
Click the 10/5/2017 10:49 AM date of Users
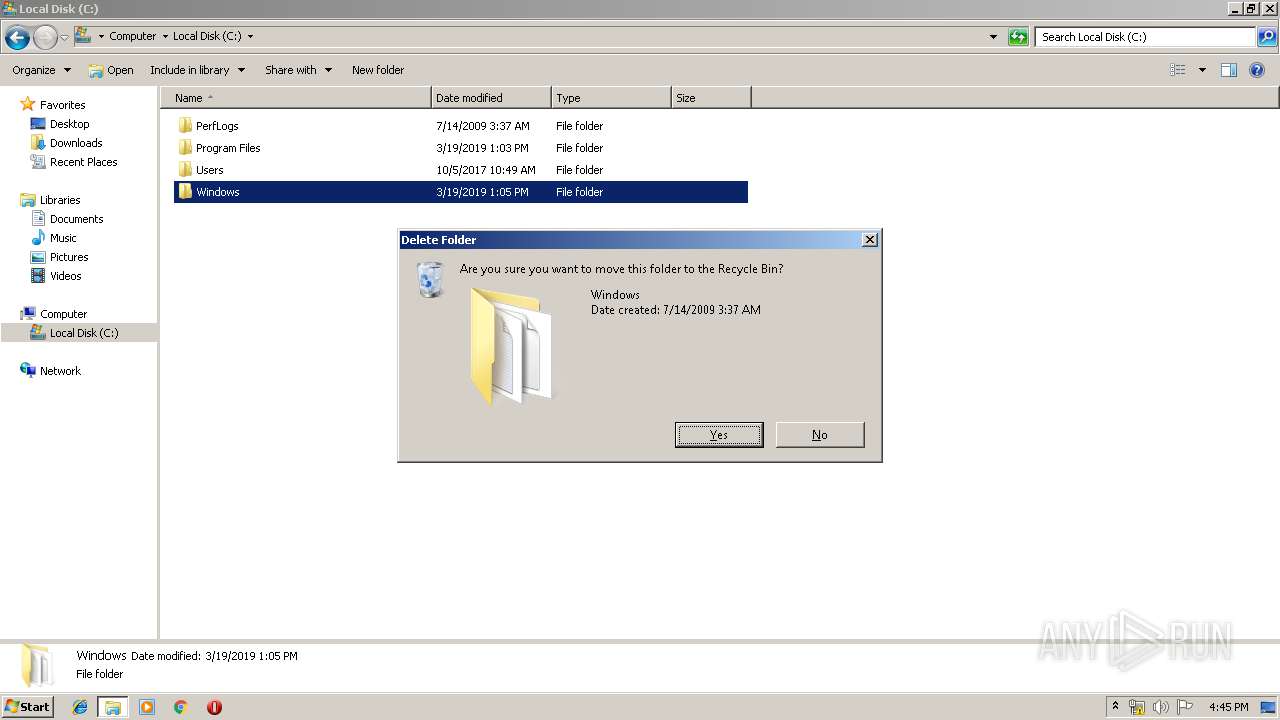click(x=486, y=170)
